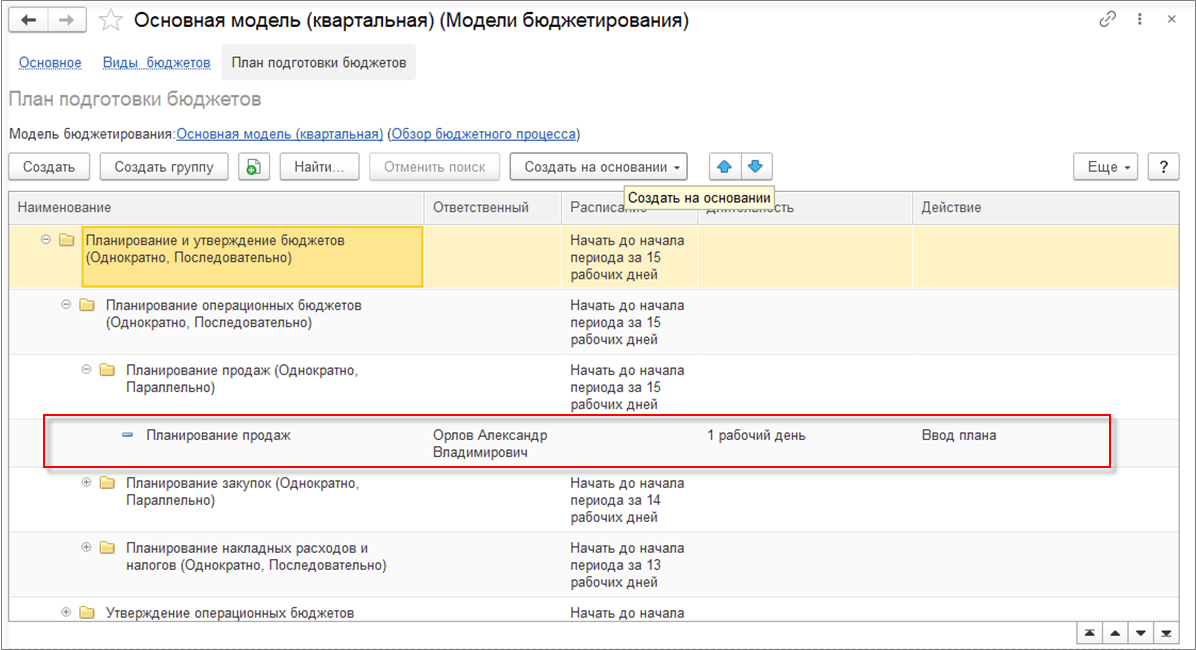Go back with the left arrow button

coord(29,20)
